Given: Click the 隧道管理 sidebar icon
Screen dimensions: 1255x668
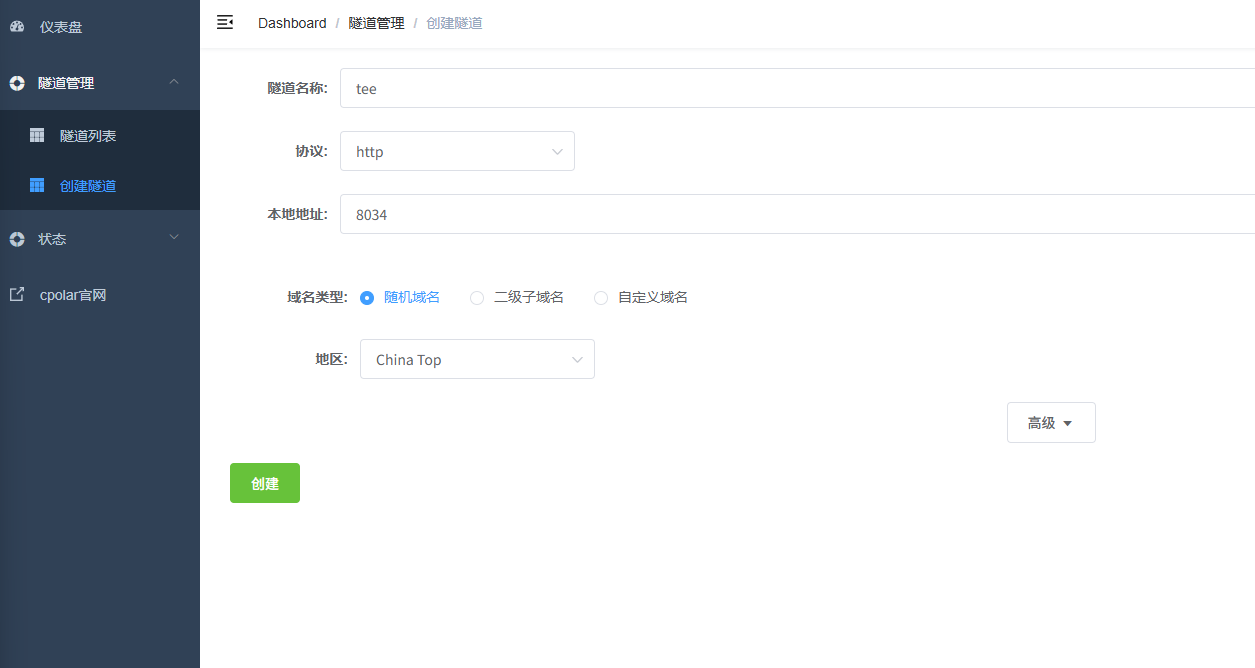Looking at the screenshot, I should [x=17, y=83].
